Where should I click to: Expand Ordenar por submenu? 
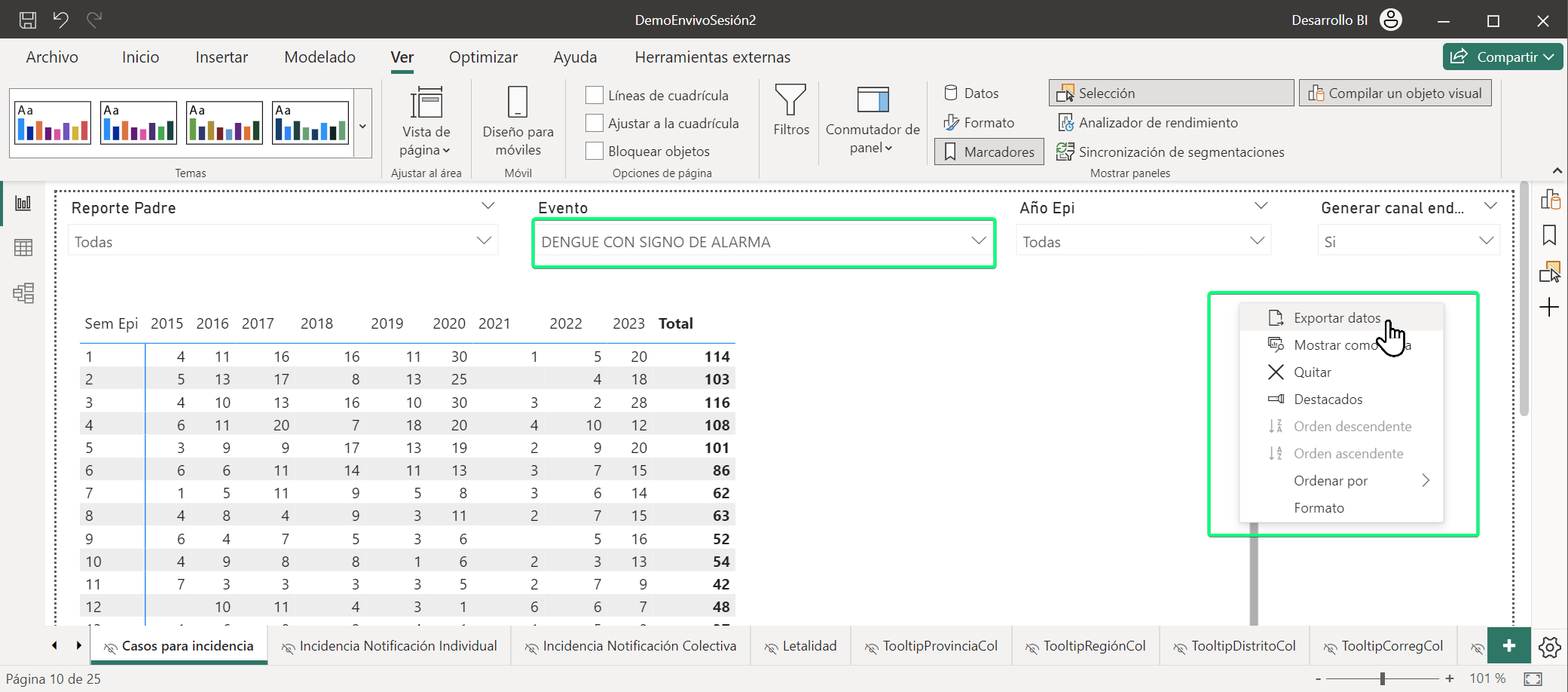[1341, 481]
